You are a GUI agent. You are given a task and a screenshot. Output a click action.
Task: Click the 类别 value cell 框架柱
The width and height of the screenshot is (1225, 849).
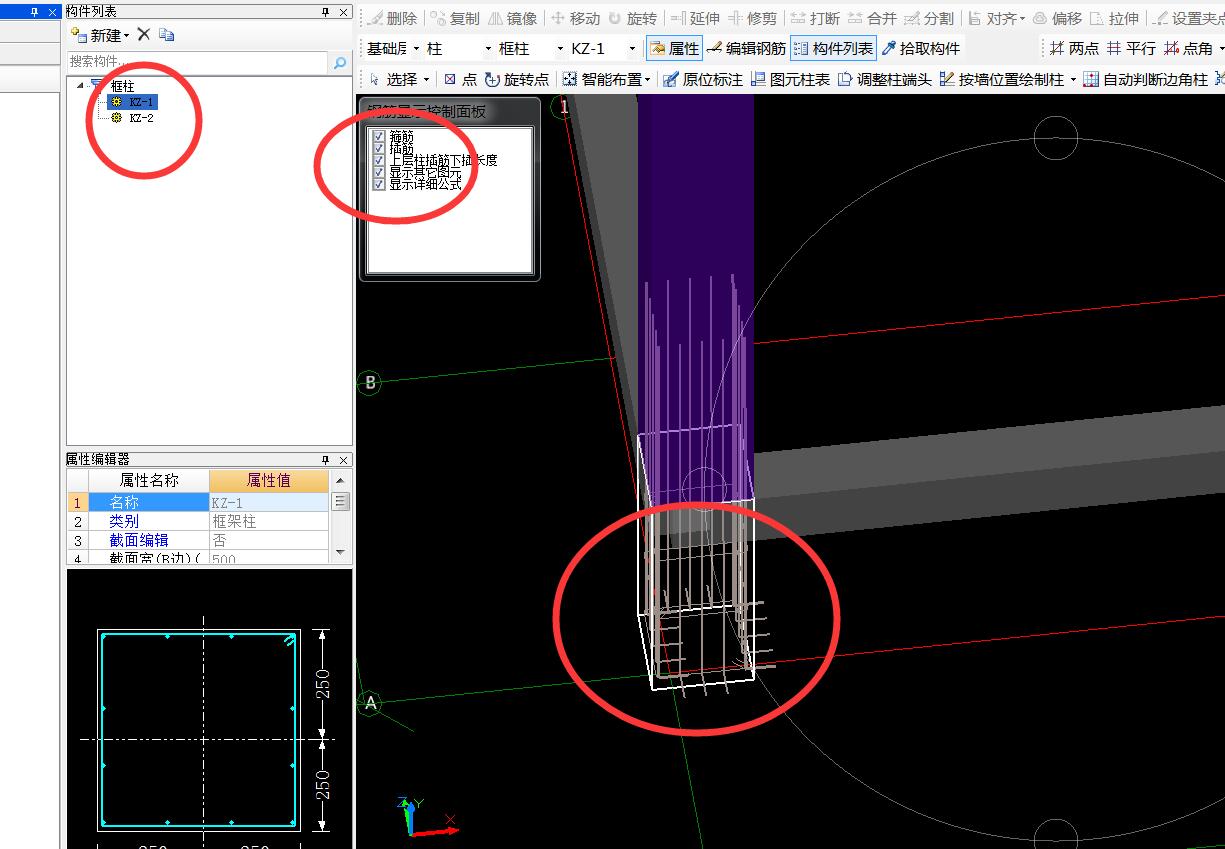point(269,521)
